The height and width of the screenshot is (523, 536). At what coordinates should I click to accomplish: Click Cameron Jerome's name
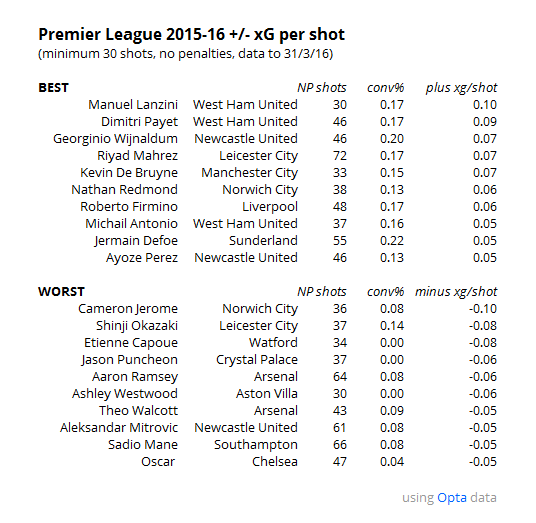click(128, 309)
